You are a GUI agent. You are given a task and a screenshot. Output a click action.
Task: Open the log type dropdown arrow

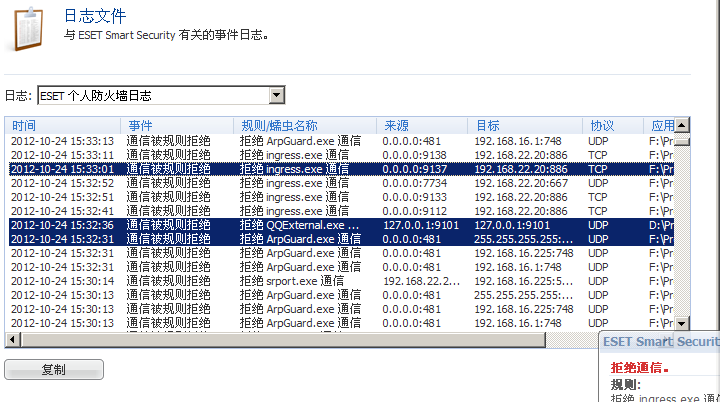tap(276, 96)
